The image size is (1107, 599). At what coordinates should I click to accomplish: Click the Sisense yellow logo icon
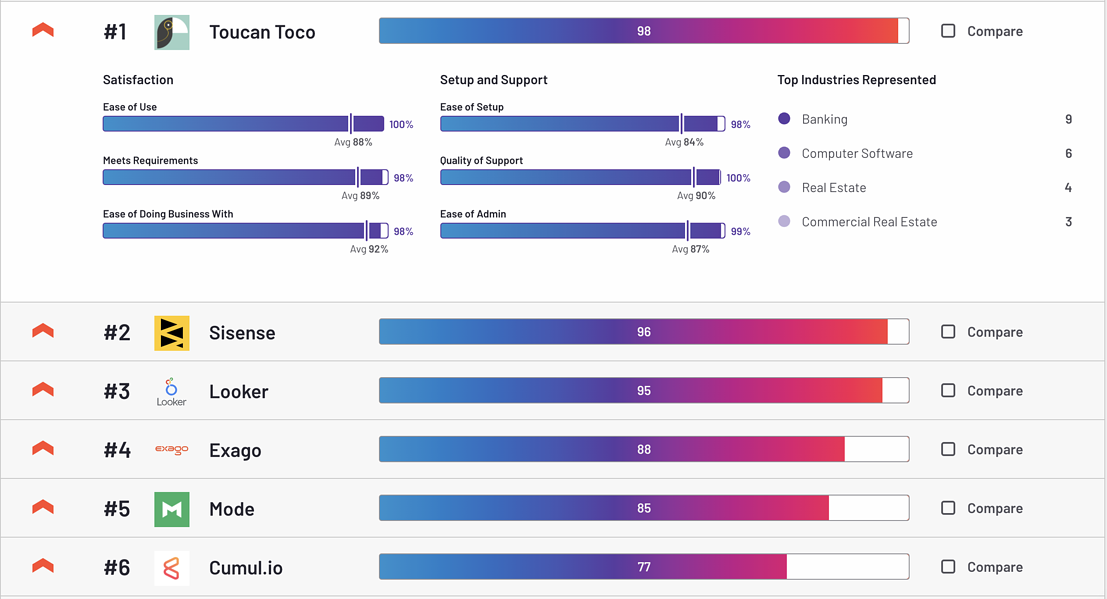pyautogui.click(x=172, y=333)
